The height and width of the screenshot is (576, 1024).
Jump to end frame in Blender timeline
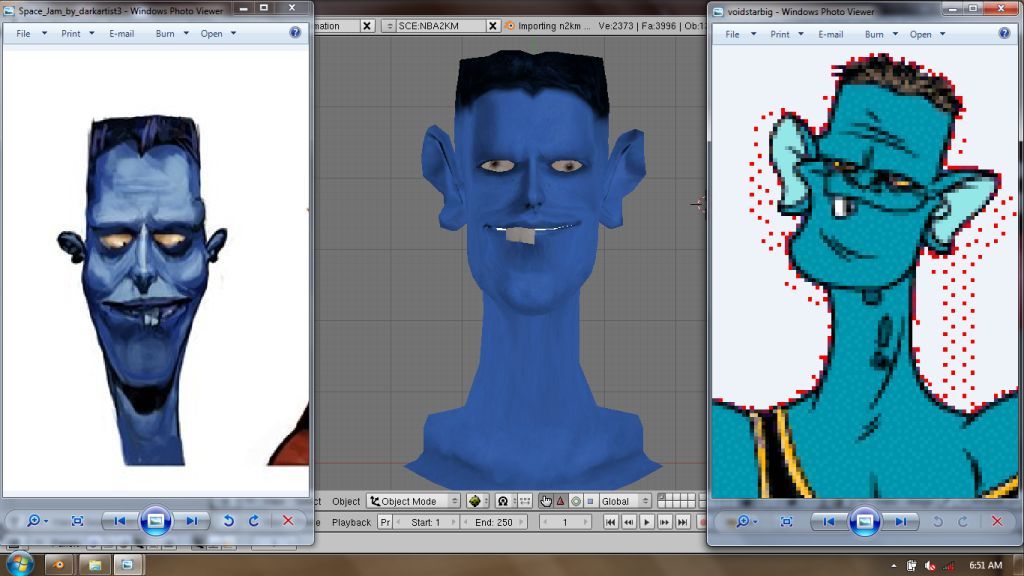tap(682, 522)
